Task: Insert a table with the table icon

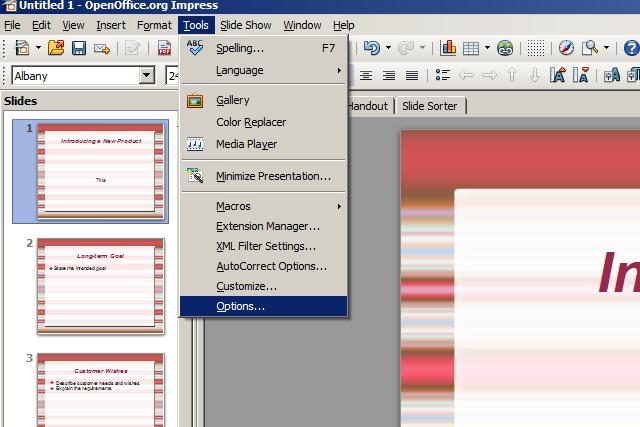Action: 471,49
